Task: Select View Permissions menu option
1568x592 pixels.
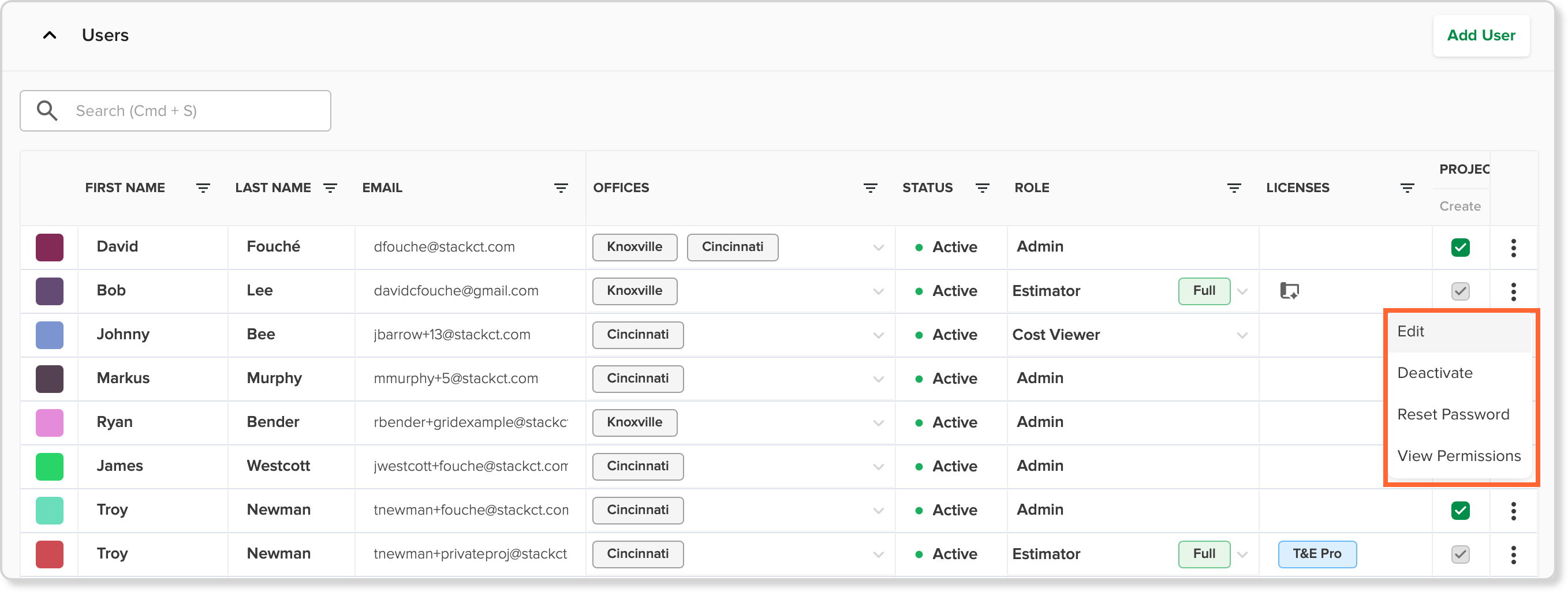Action: tap(1459, 456)
